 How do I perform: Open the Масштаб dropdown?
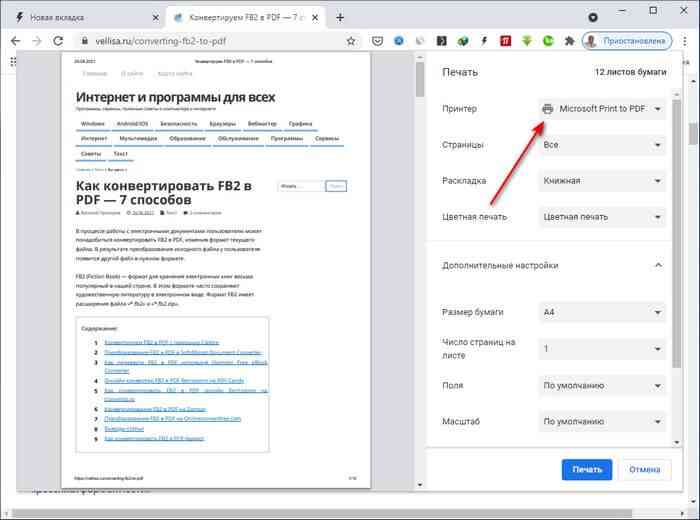click(x=602, y=421)
